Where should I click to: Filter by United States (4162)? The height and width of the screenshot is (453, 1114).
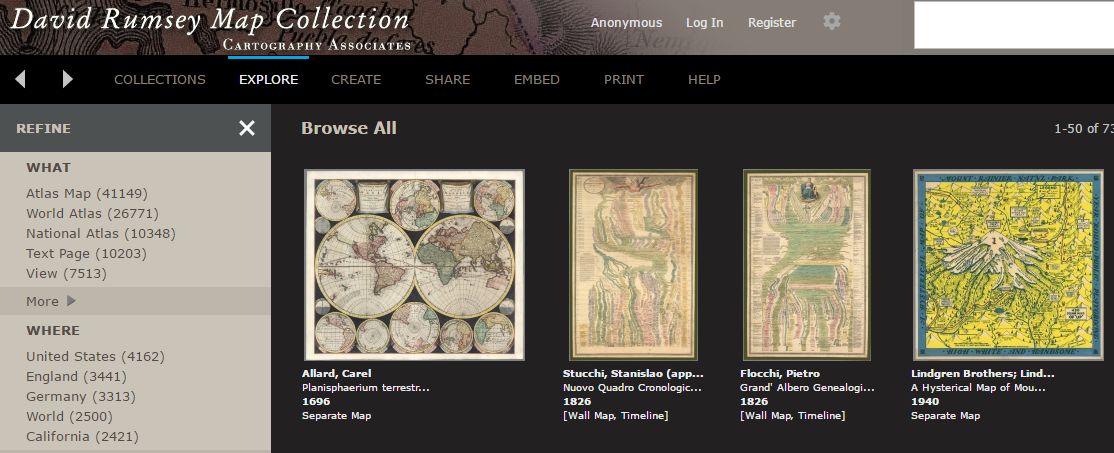tap(95, 356)
